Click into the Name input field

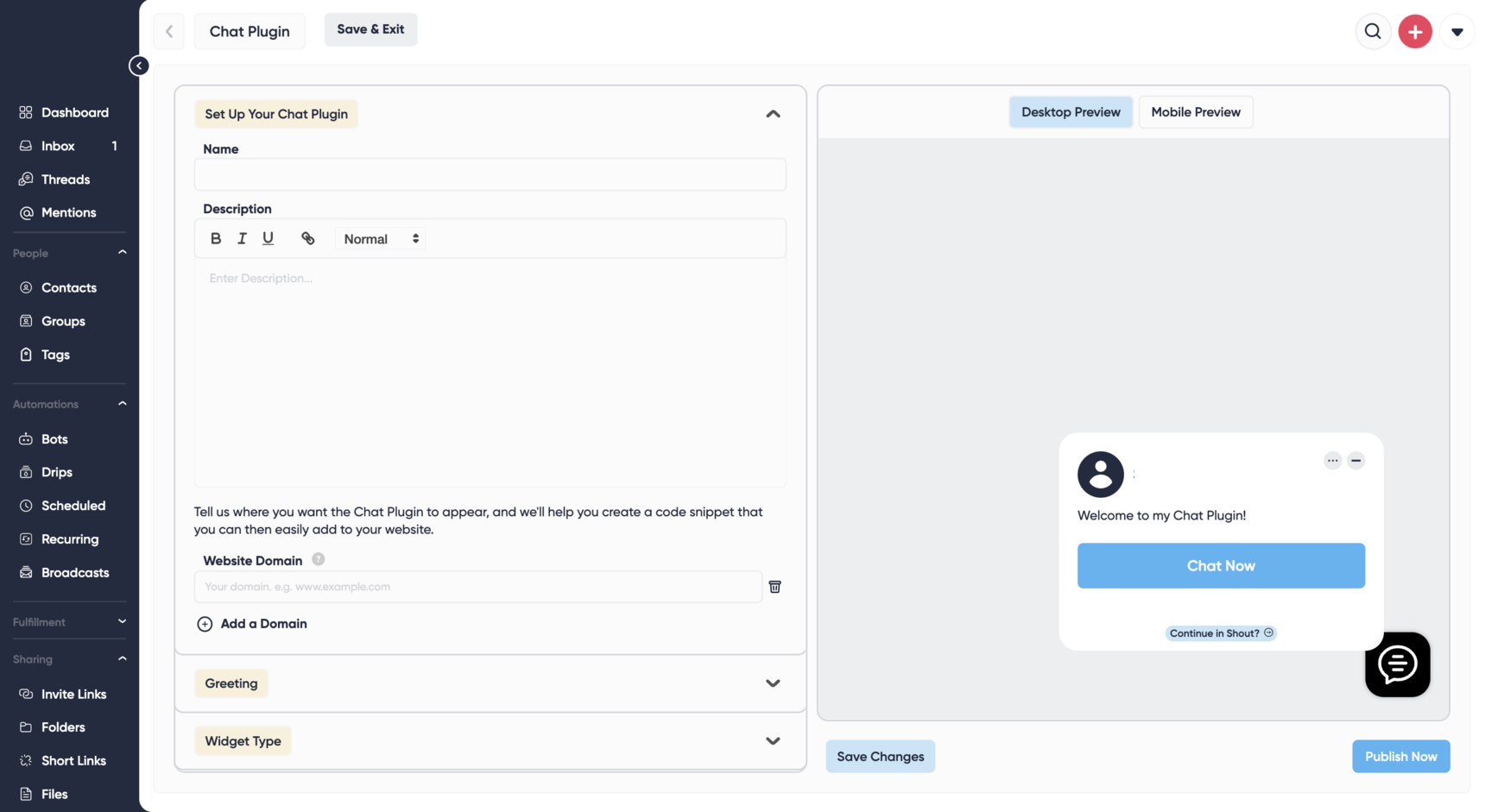pyautogui.click(x=490, y=174)
